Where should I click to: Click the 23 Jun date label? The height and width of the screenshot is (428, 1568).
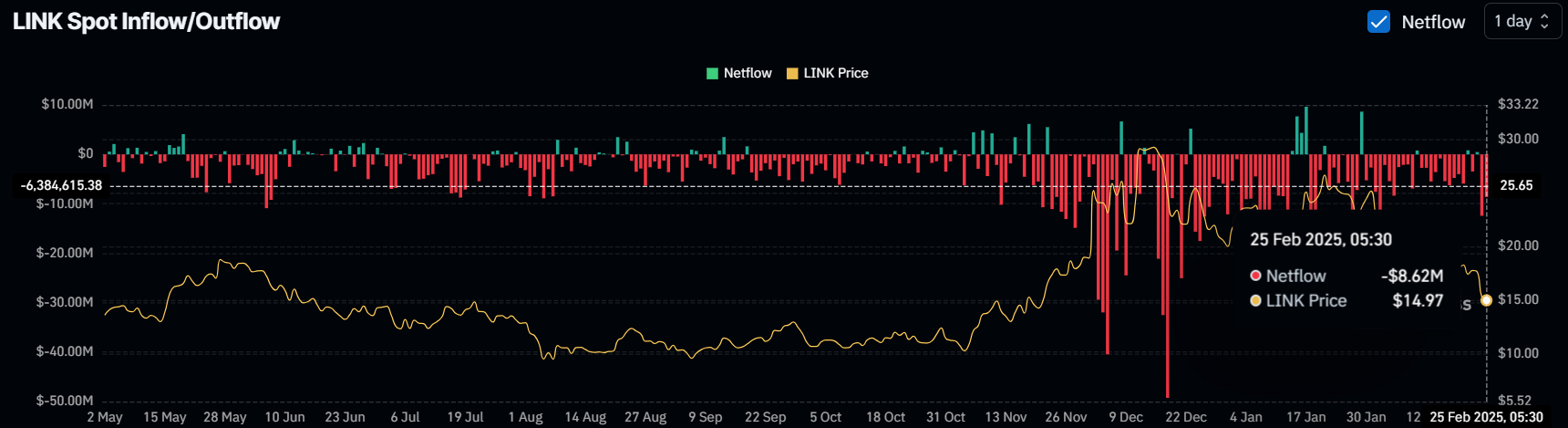346,417
